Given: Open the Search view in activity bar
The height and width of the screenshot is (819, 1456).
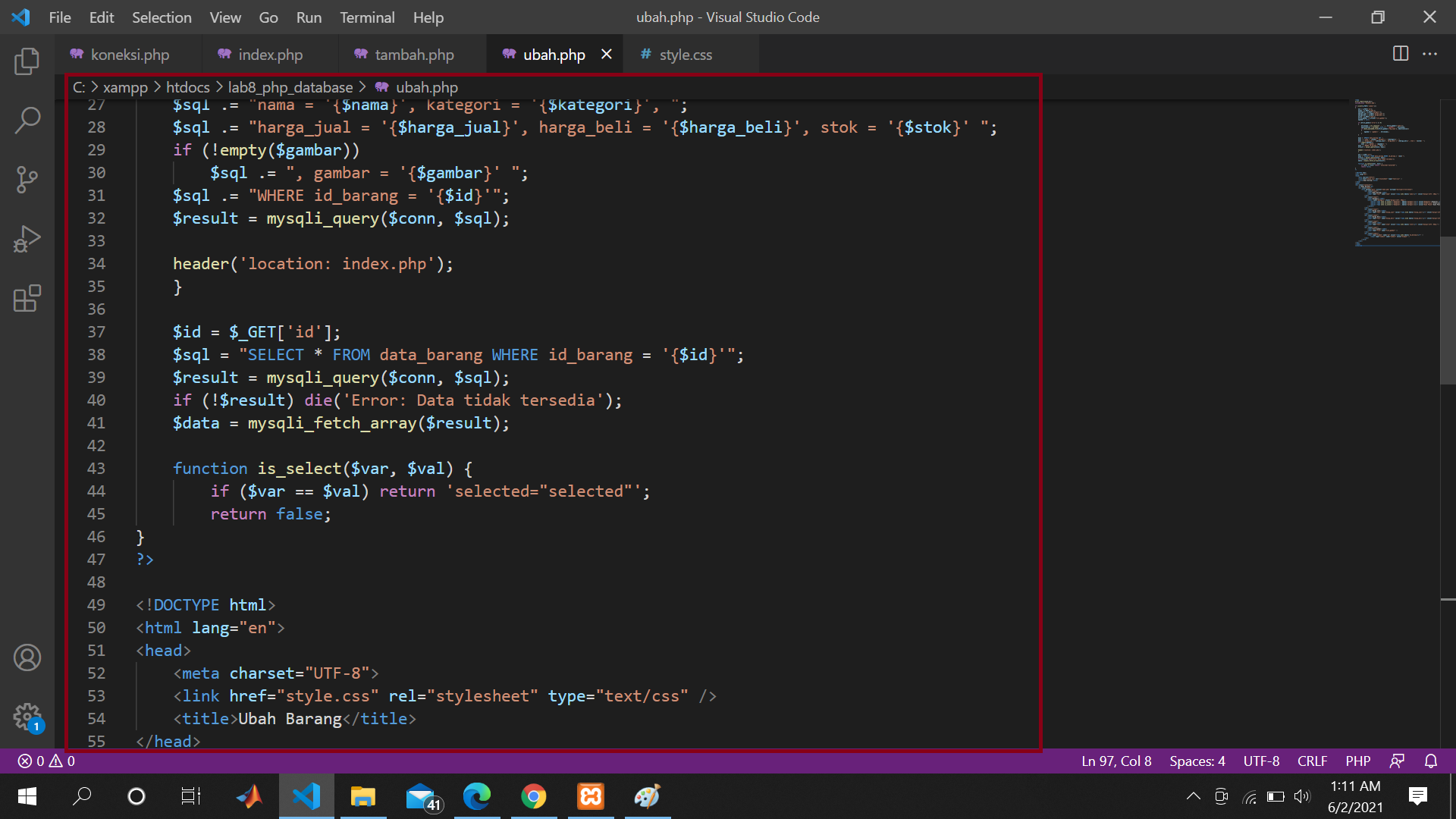Looking at the screenshot, I should point(27,120).
